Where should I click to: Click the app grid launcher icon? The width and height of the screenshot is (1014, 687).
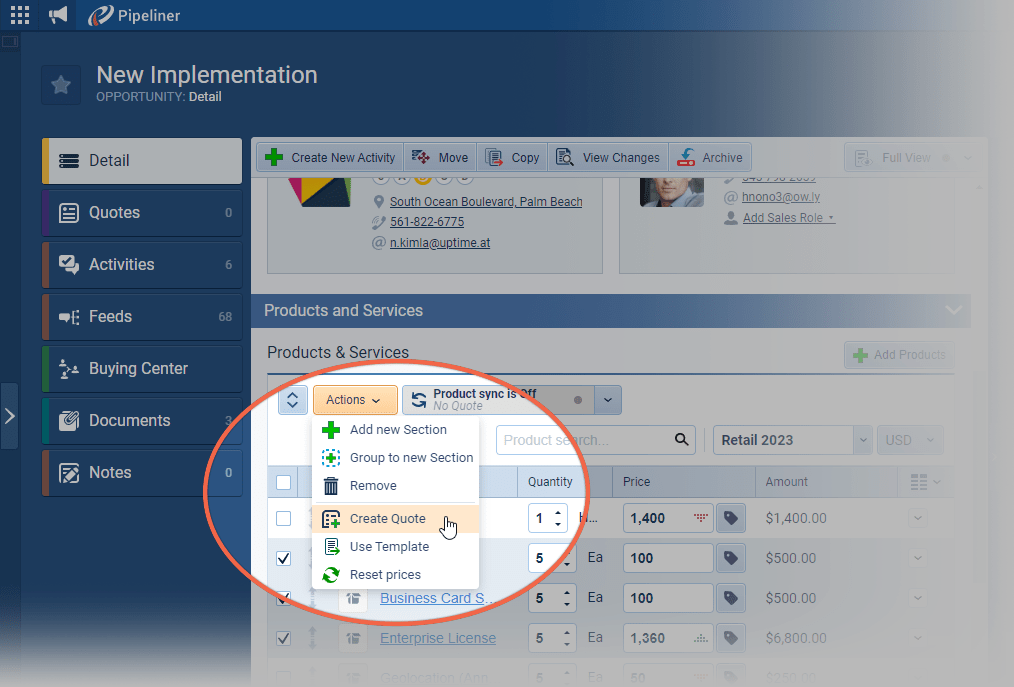(20, 15)
